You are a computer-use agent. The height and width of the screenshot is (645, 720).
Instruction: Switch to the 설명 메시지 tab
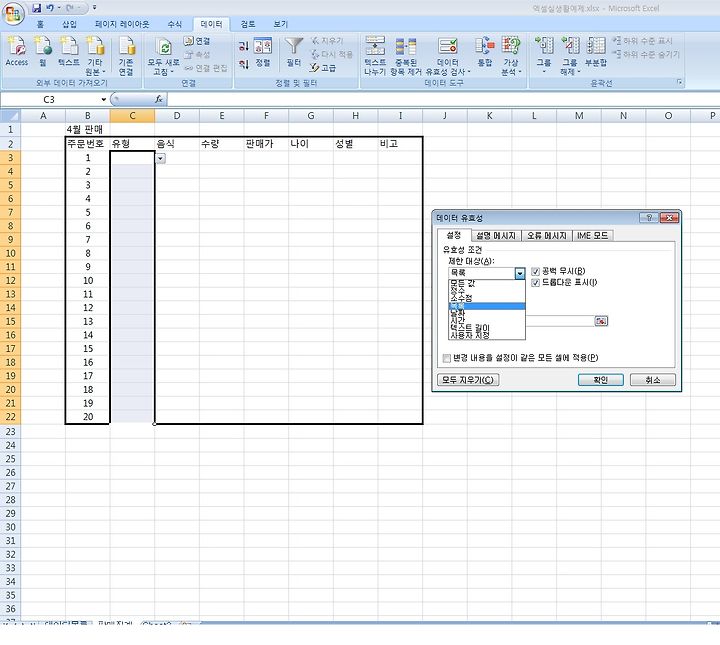click(x=496, y=236)
